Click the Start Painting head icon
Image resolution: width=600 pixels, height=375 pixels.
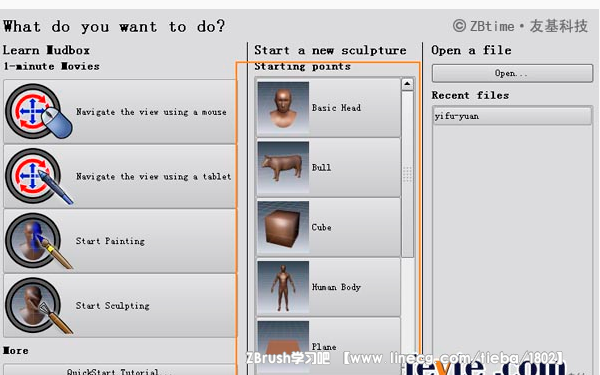[x=38, y=241]
